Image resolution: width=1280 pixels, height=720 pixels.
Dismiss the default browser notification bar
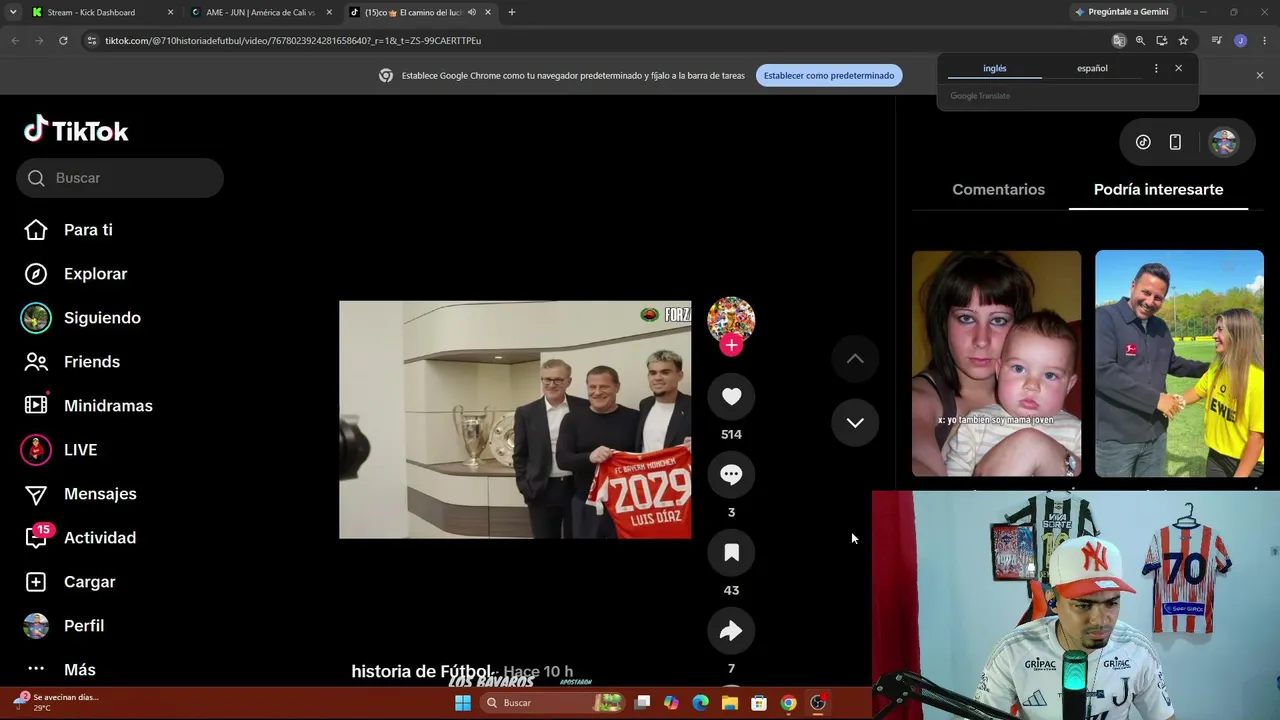point(1259,75)
